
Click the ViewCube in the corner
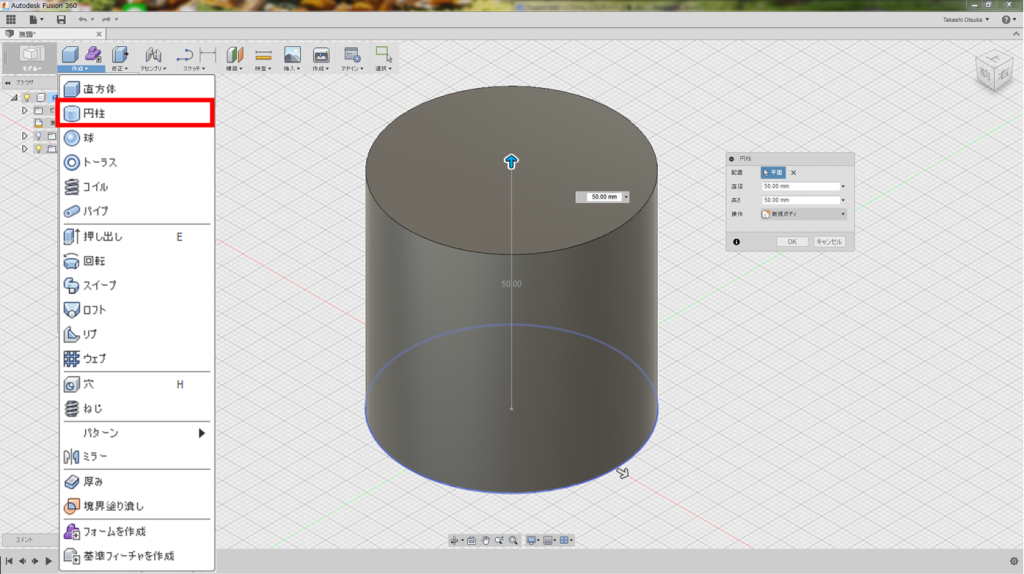[993, 71]
